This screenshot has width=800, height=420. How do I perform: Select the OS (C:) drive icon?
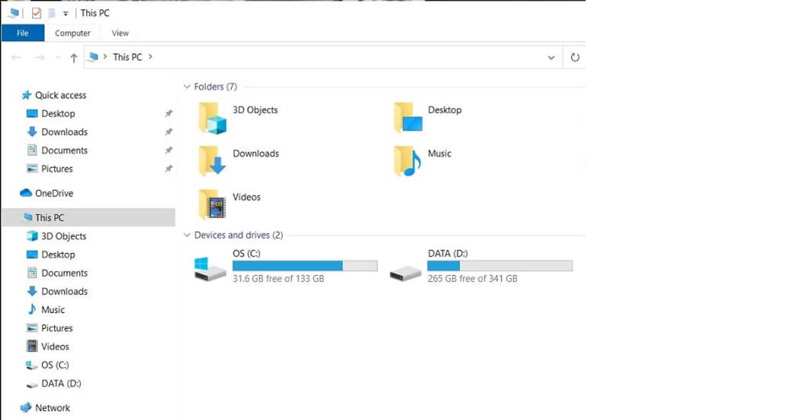(210, 268)
